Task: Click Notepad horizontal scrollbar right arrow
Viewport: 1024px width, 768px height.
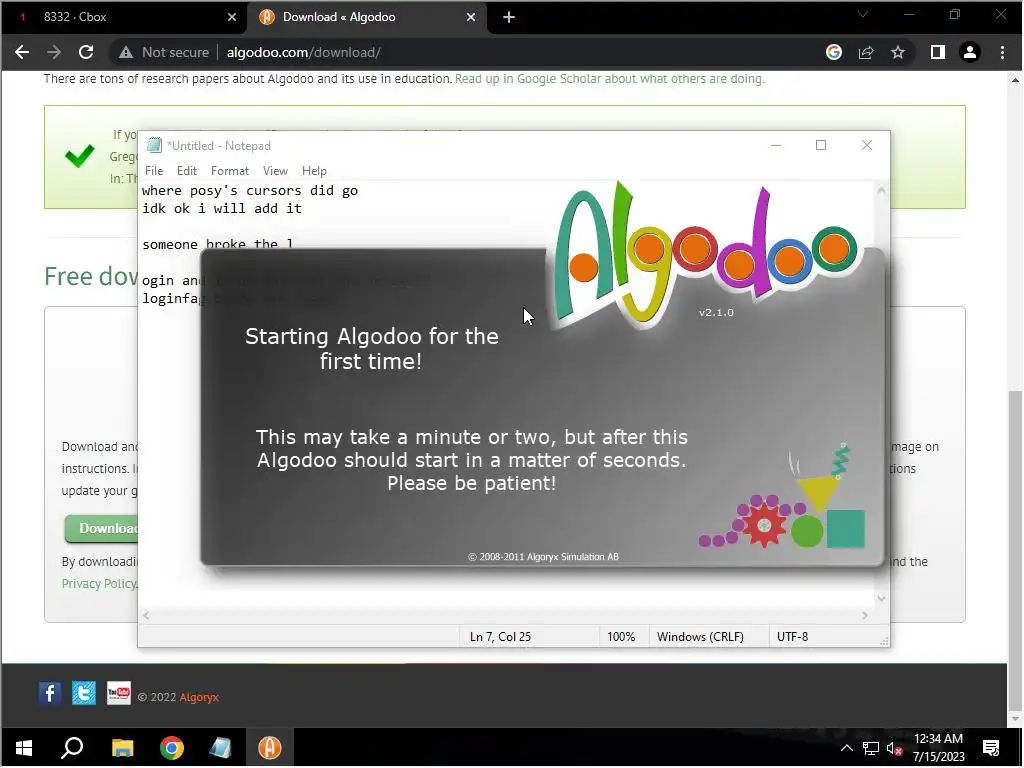Action: tap(865, 616)
